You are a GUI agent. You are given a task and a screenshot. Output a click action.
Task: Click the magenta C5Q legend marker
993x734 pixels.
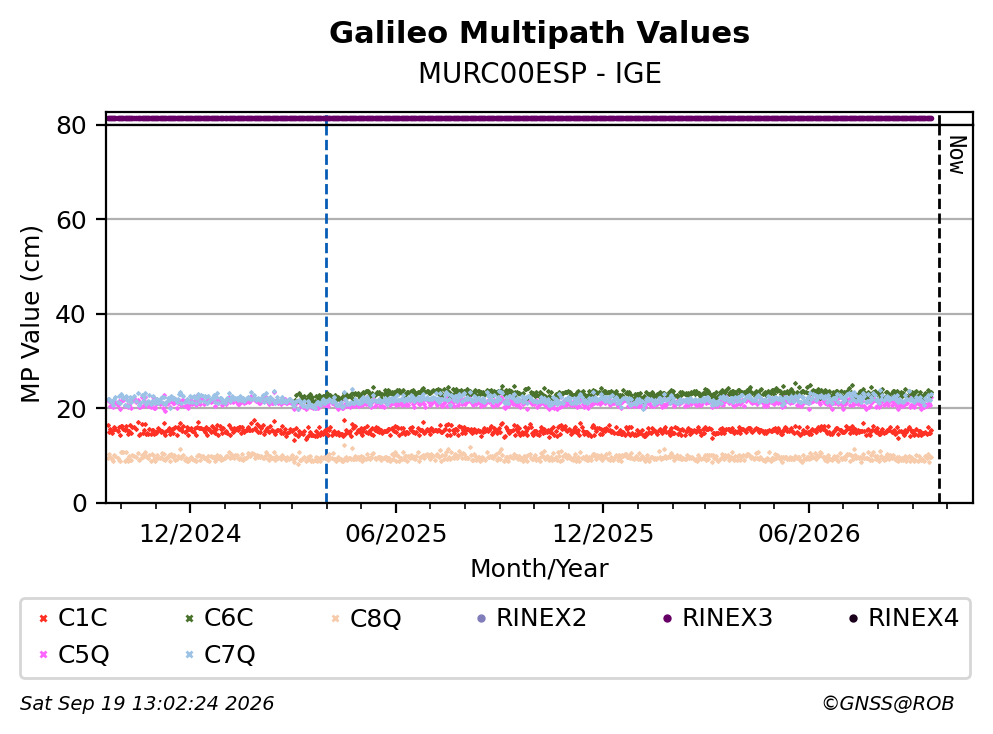[x=43, y=654]
